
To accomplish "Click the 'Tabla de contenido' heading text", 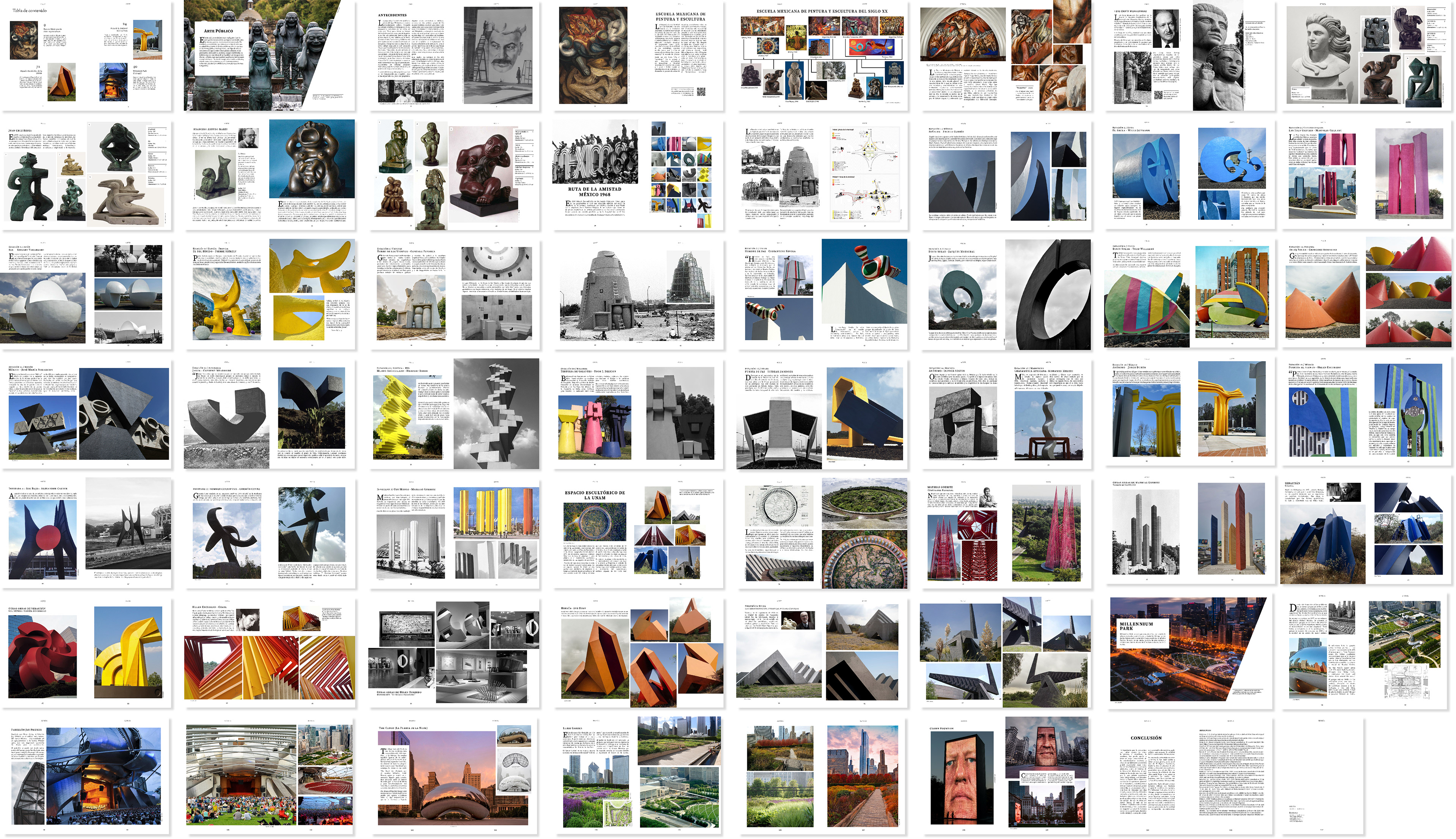I will pyautogui.click(x=29, y=10).
